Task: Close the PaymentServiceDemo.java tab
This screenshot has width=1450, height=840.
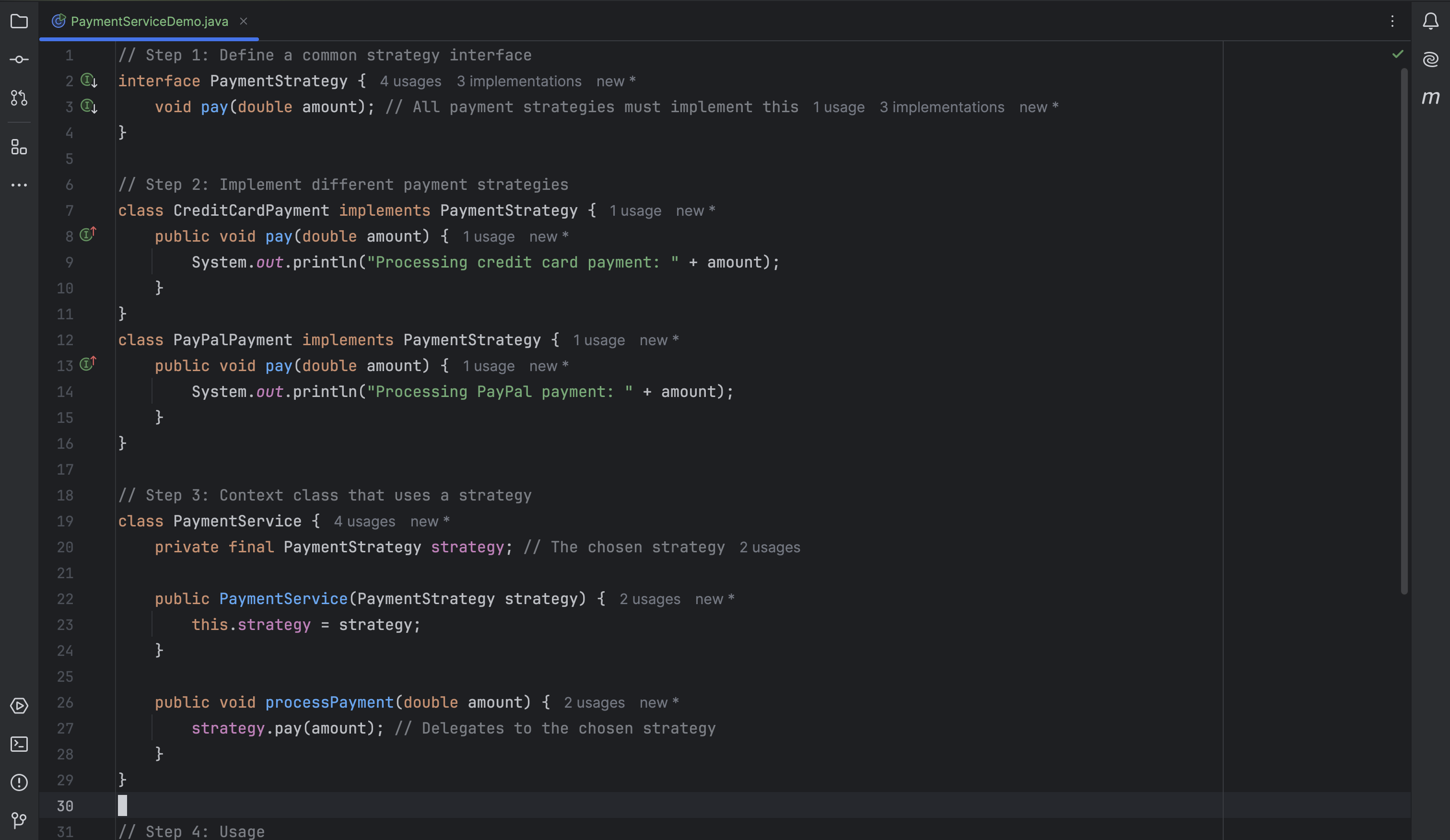Action: (244, 21)
